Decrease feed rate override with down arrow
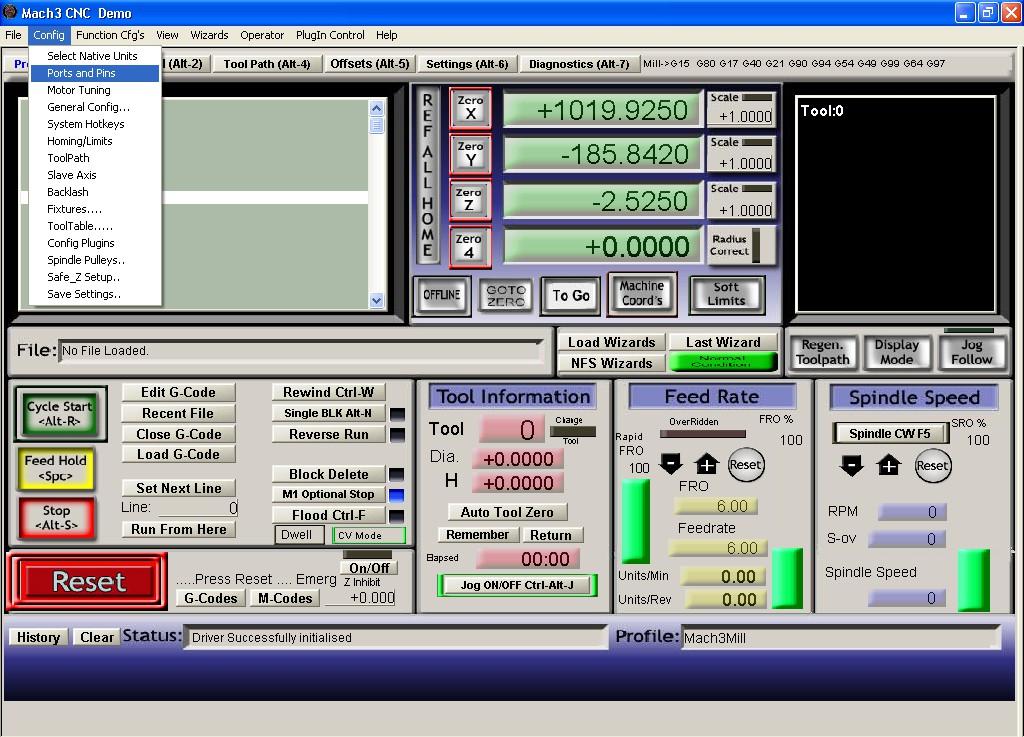 (671, 464)
